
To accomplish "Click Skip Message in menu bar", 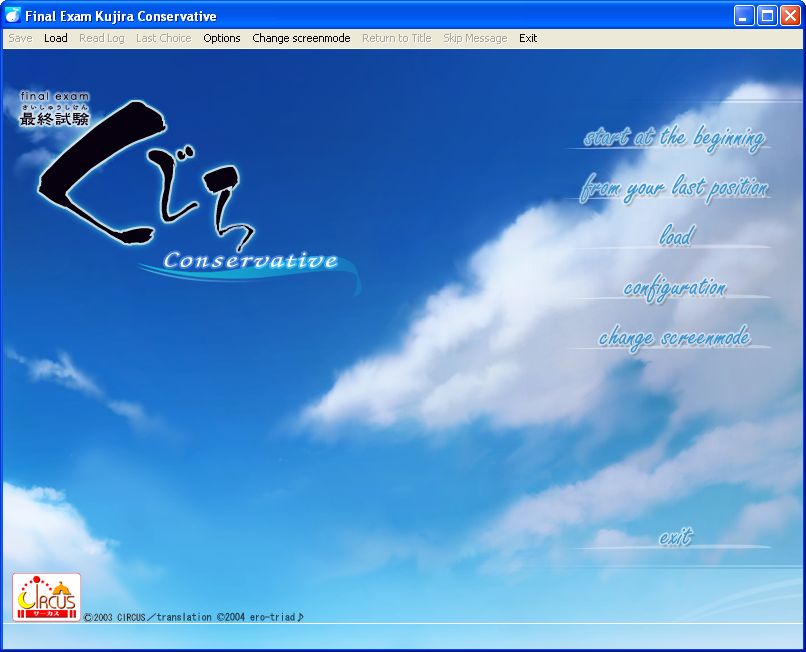I will [475, 38].
